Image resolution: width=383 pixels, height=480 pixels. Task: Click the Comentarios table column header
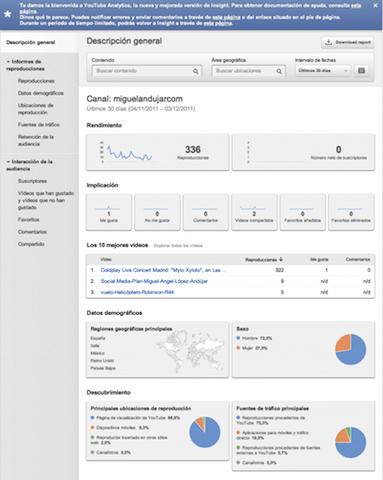358,259
